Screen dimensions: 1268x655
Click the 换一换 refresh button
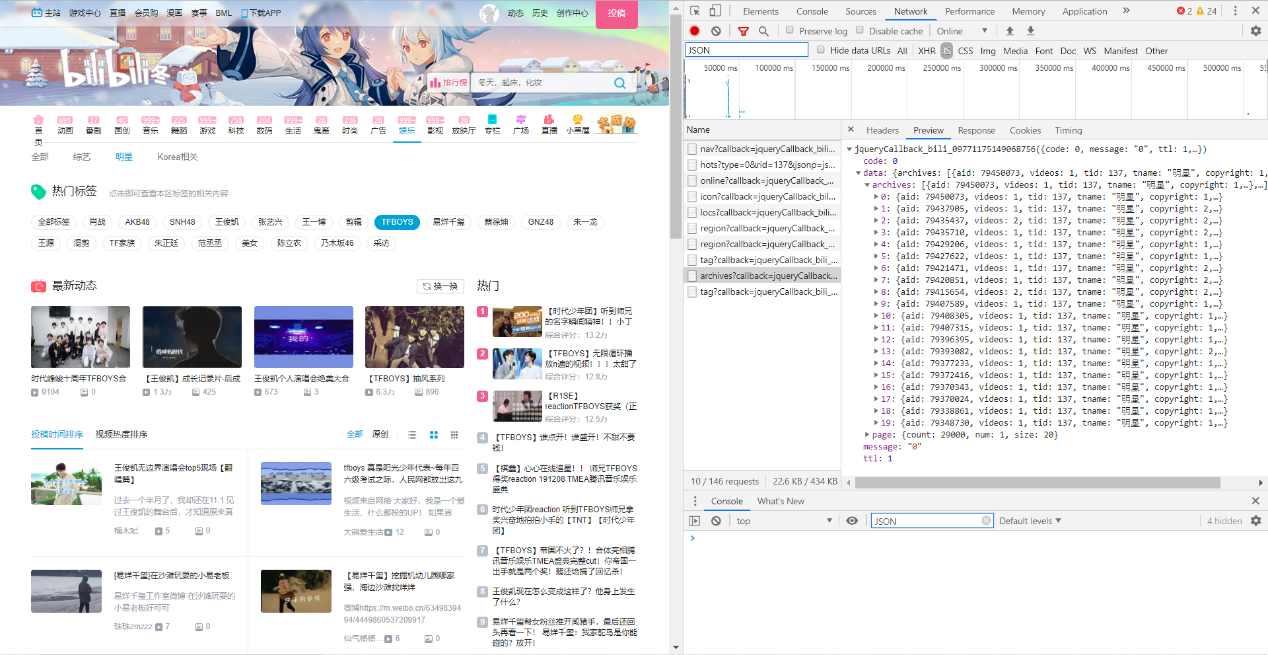[x=440, y=286]
